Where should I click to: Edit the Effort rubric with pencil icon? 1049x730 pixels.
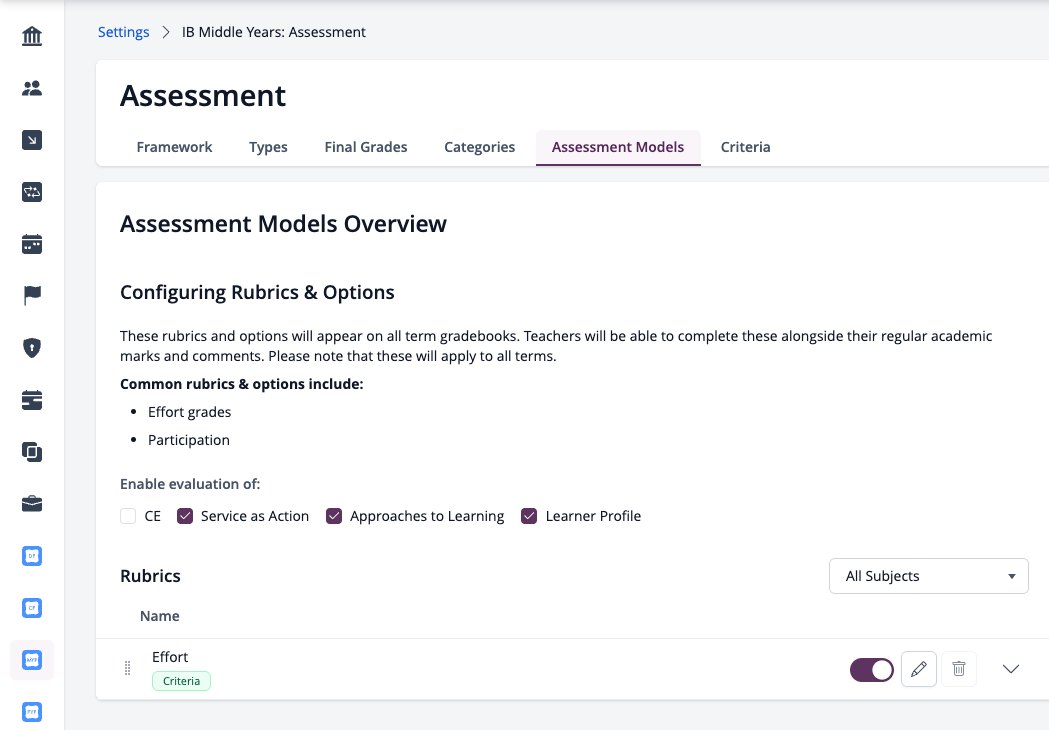(x=919, y=668)
